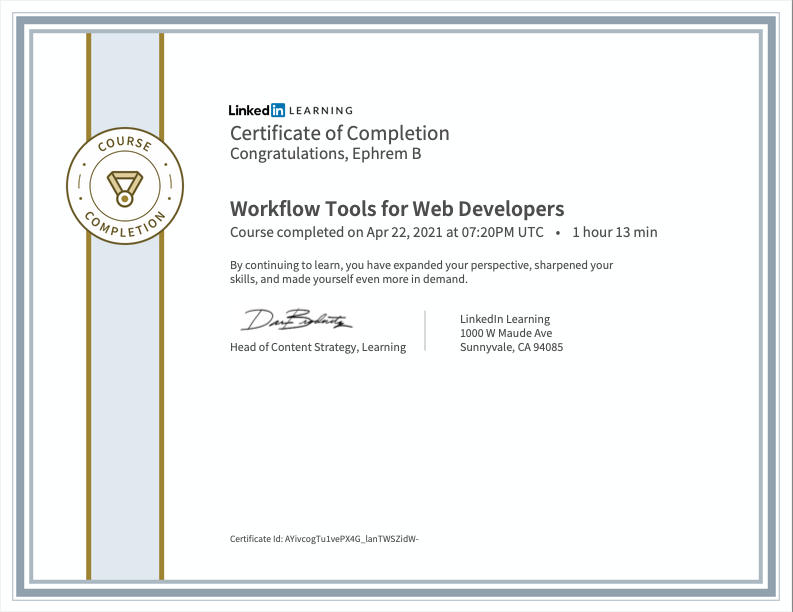
Task: Click the bullet dot before the duration
Action: (558, 232)
